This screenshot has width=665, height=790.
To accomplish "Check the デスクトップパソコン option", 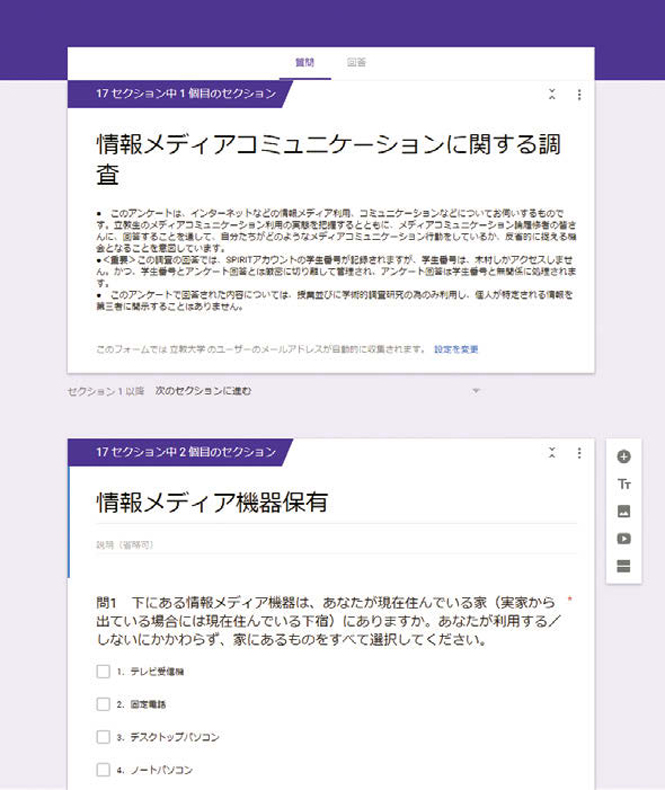I will pos(103,737).
